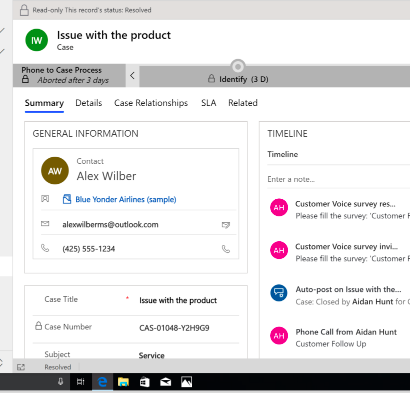Click Case Number value CAS-01048-Y2H9G9
This screenshot has width=410, height=393.
click(x=174, y=328)
